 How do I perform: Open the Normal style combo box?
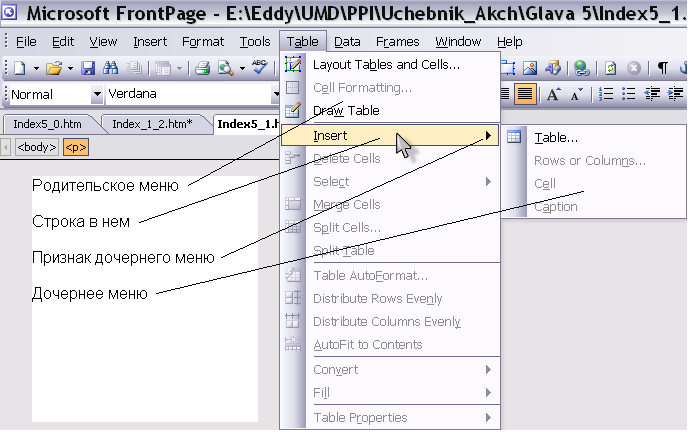click(56, 94)
